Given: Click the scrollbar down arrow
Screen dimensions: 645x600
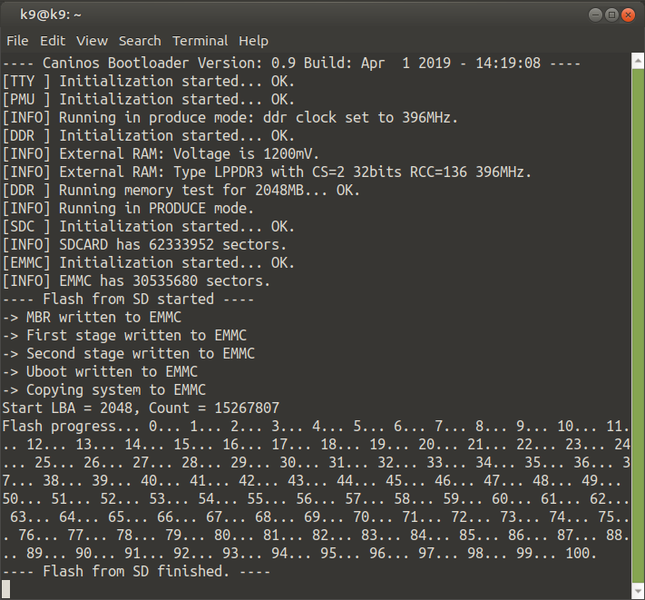Looking at the screenshot, I should pyautogui.click(x=638, y=591).
